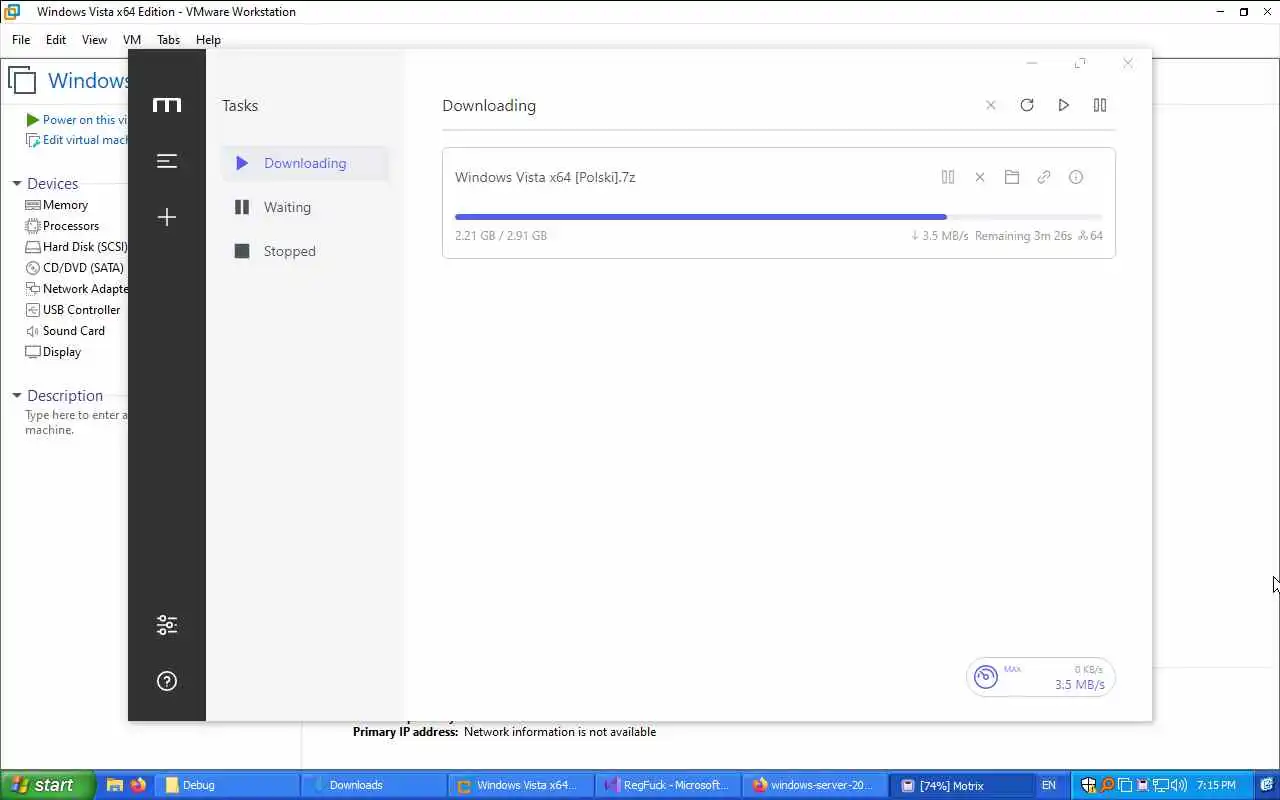Collapse the Description section in VMware
Image resolution: width=1280 pixels, height=800 pixels.
[17, 396]
